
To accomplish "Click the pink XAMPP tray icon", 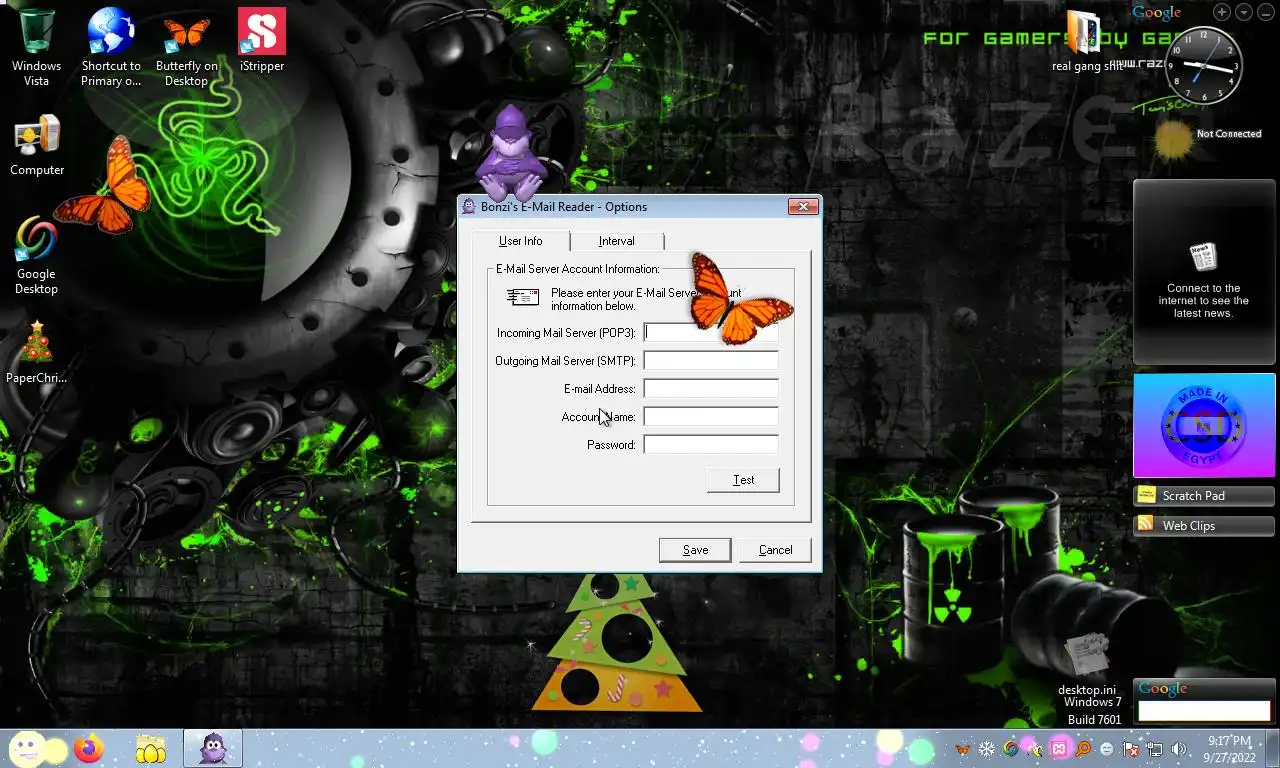I will [1059, 749].
